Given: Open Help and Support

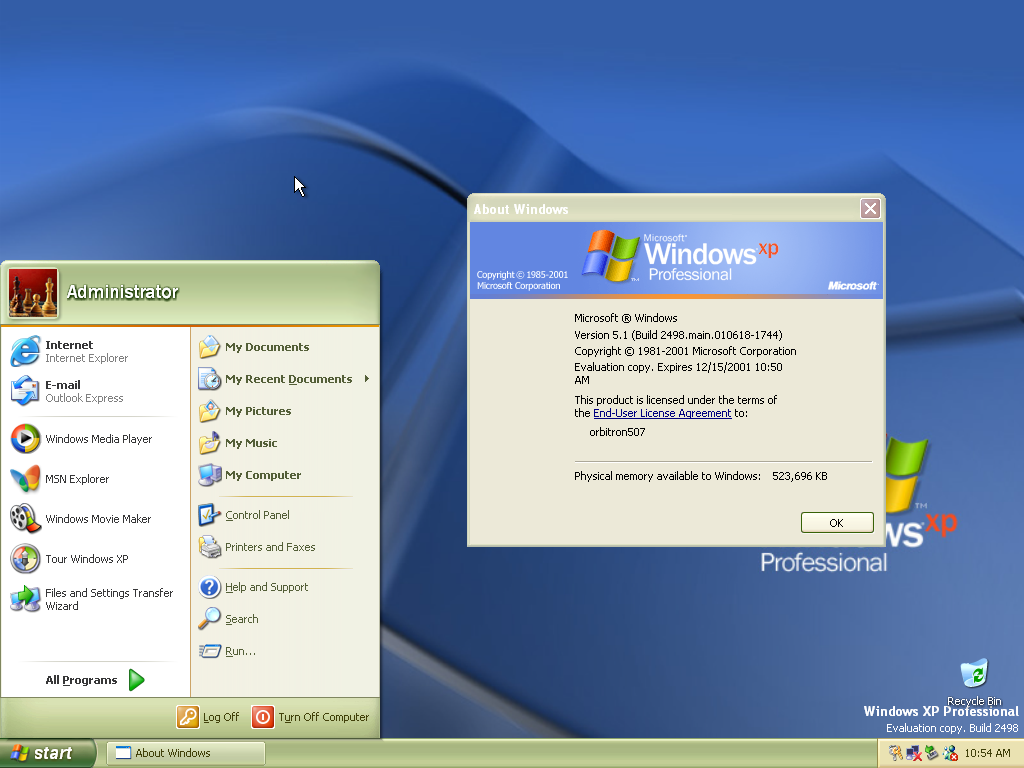Looking at the screenshot, I should click(285, 586).
